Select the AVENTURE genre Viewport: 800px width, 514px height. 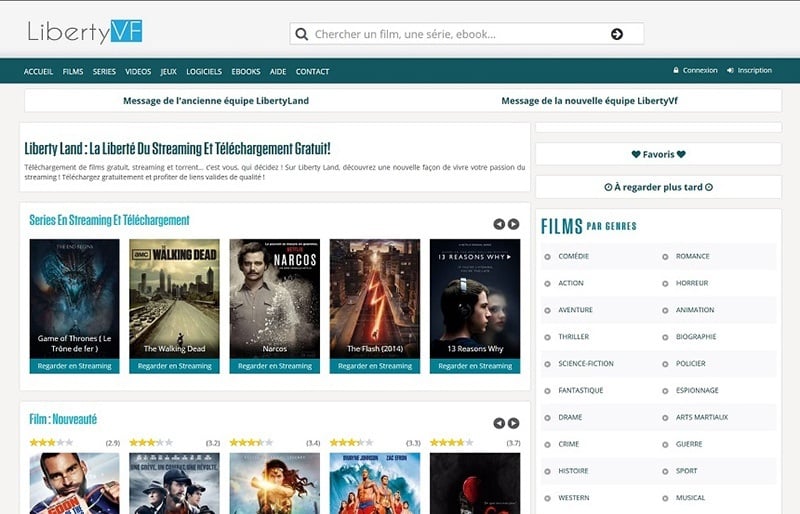[x=576, y=310]
